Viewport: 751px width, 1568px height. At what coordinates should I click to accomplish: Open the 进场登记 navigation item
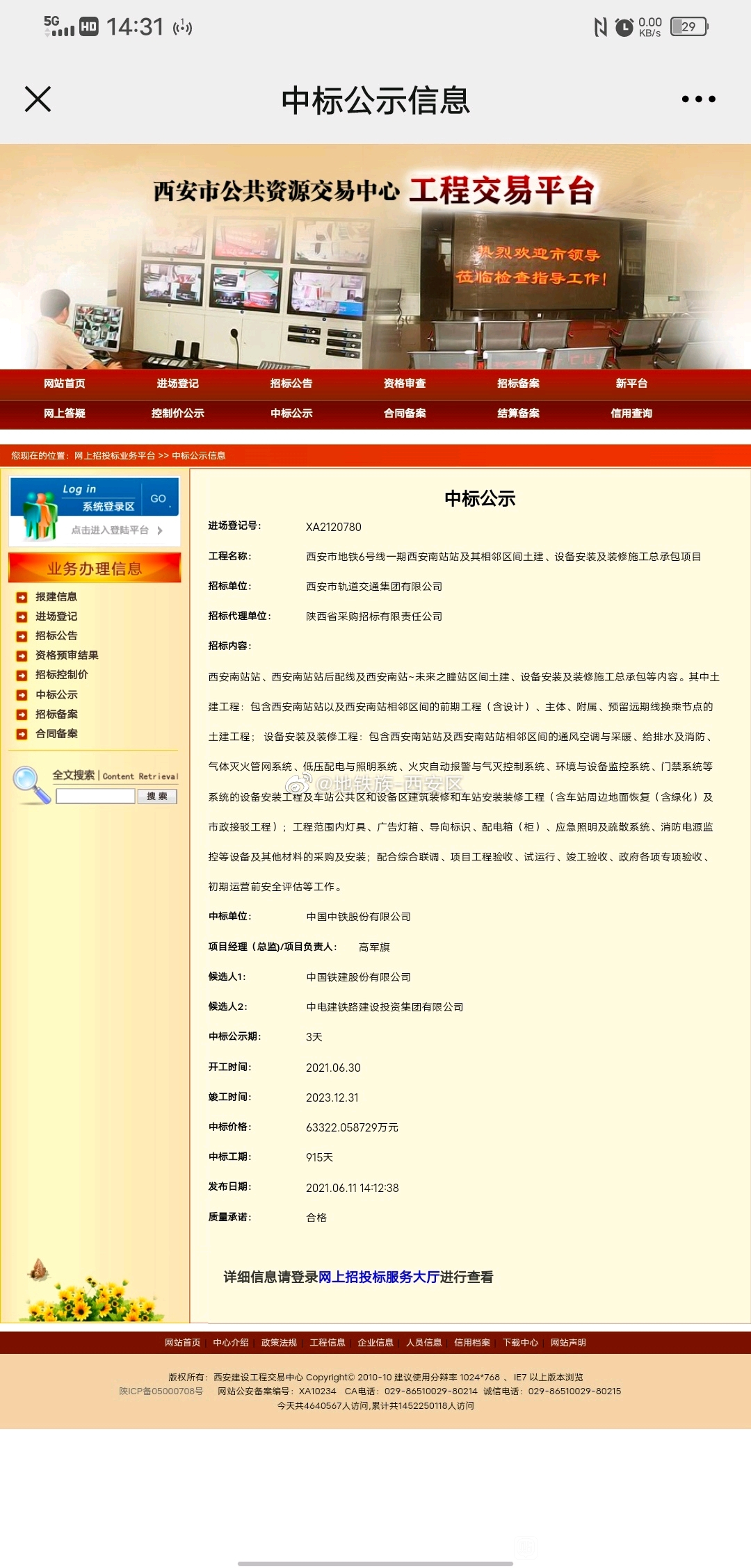click(x=177, y=384)
